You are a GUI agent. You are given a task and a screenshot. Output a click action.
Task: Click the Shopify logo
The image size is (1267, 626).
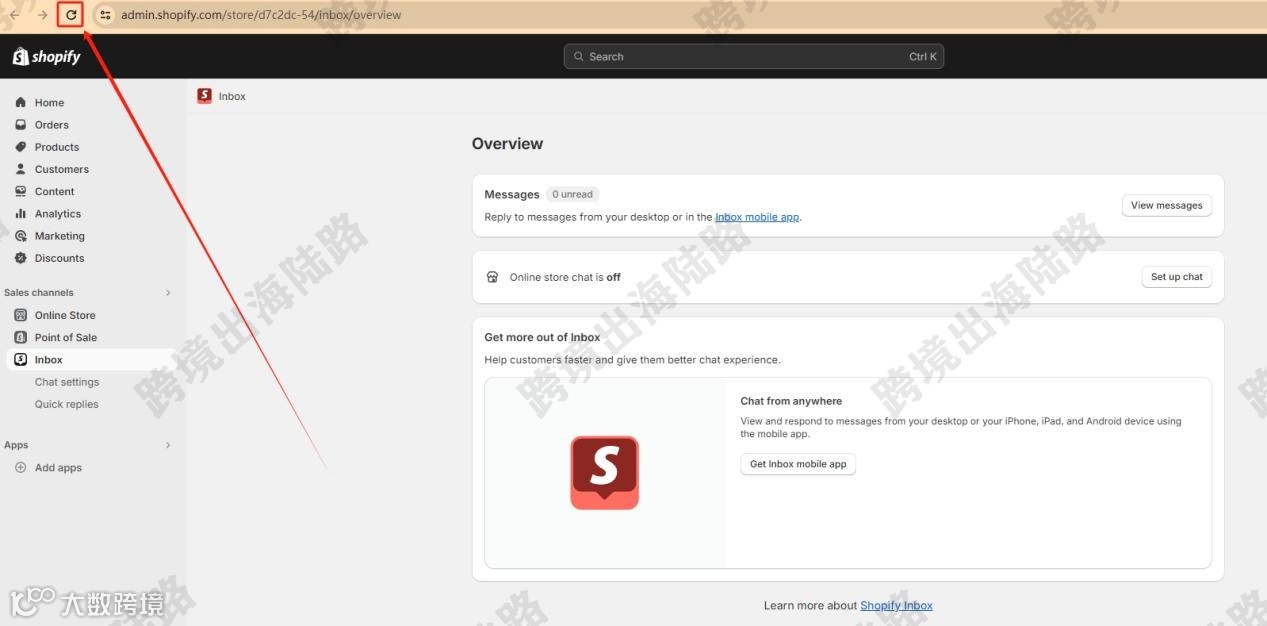point(47,57)
